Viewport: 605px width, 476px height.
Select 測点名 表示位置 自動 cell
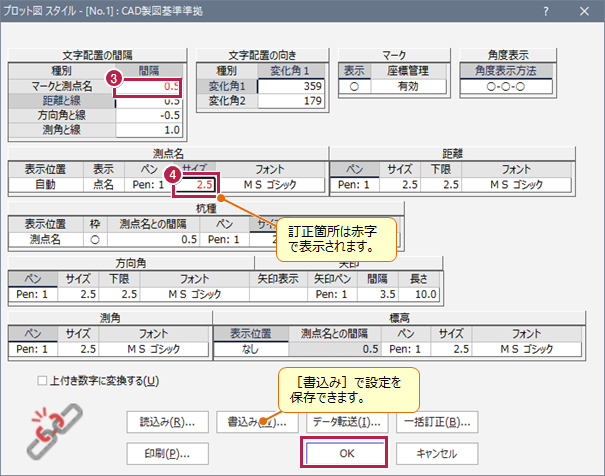point(46,185)
